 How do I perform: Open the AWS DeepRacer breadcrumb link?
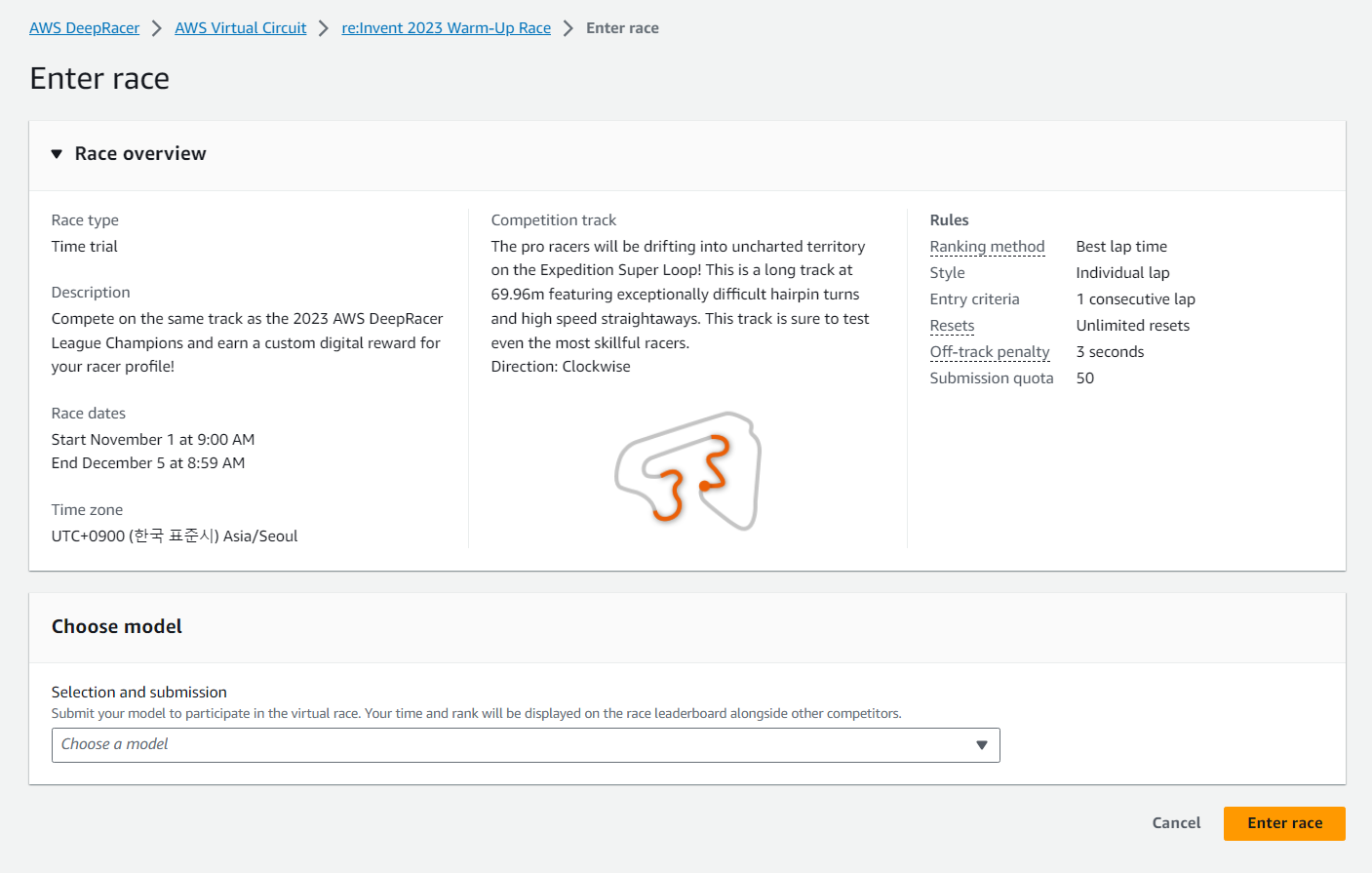point(84,28)
